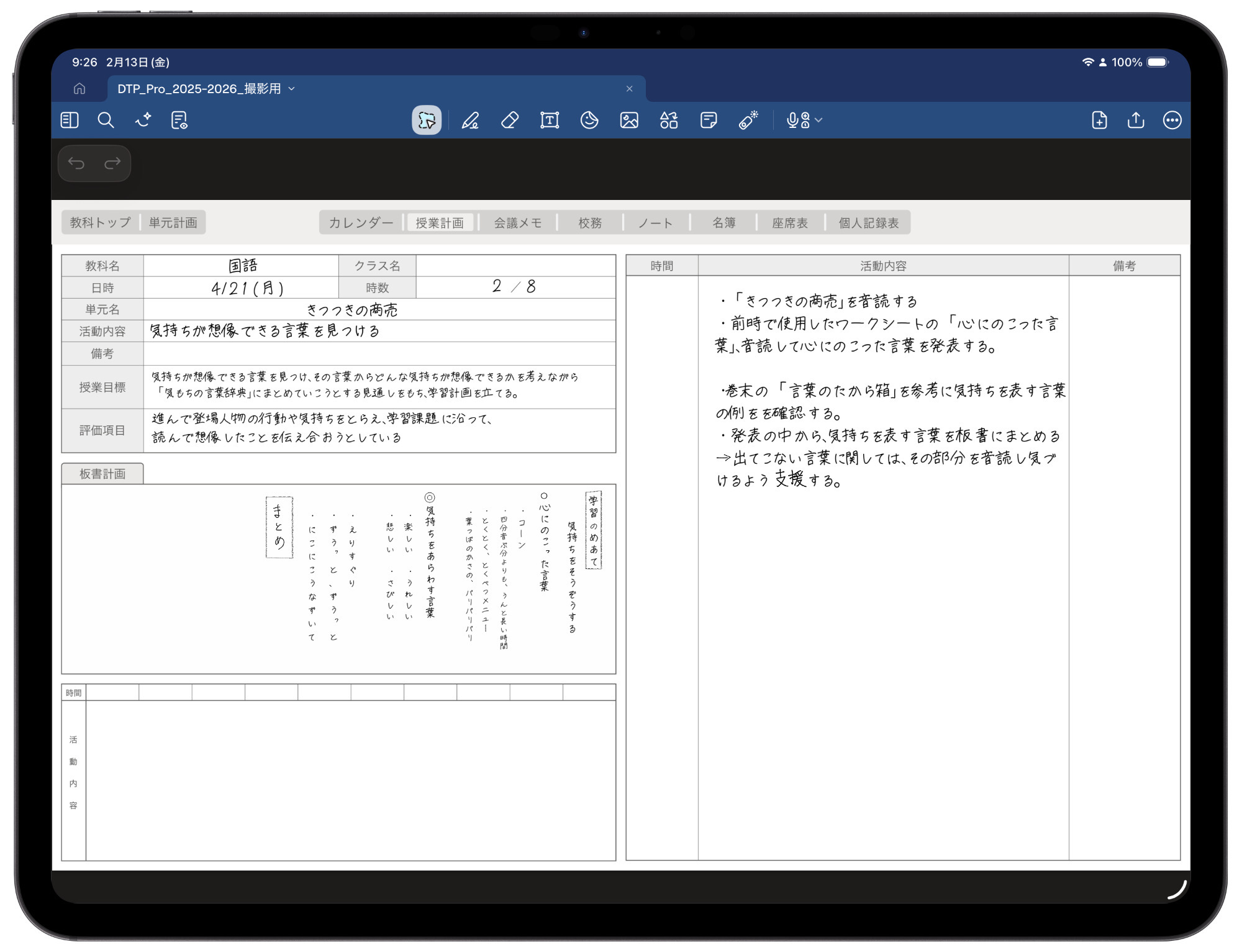Select the Pen tool
This screenshot has height=952, width=1242.
tap(470, 120)
